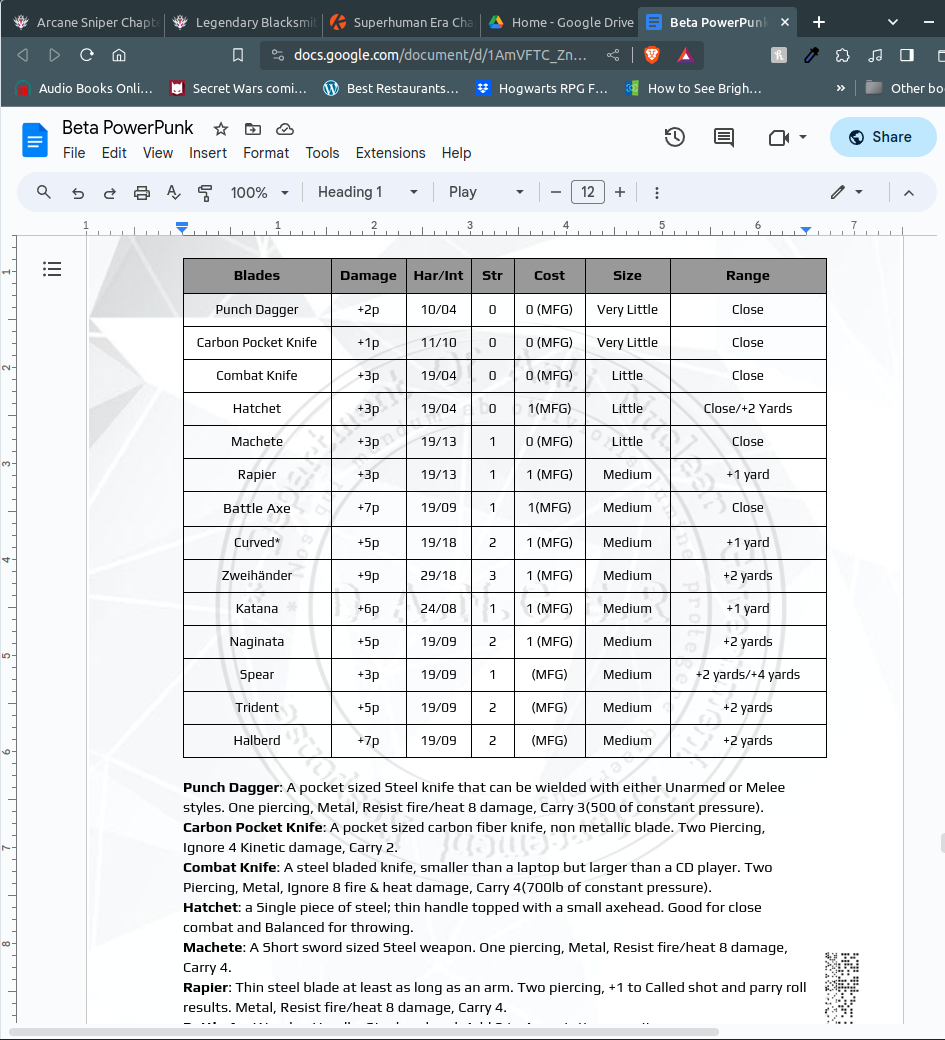This screenshot has width=945, height=1040.
Task: Increase font size with plus button
Action: pyautogui.click(x=620, y=192)
